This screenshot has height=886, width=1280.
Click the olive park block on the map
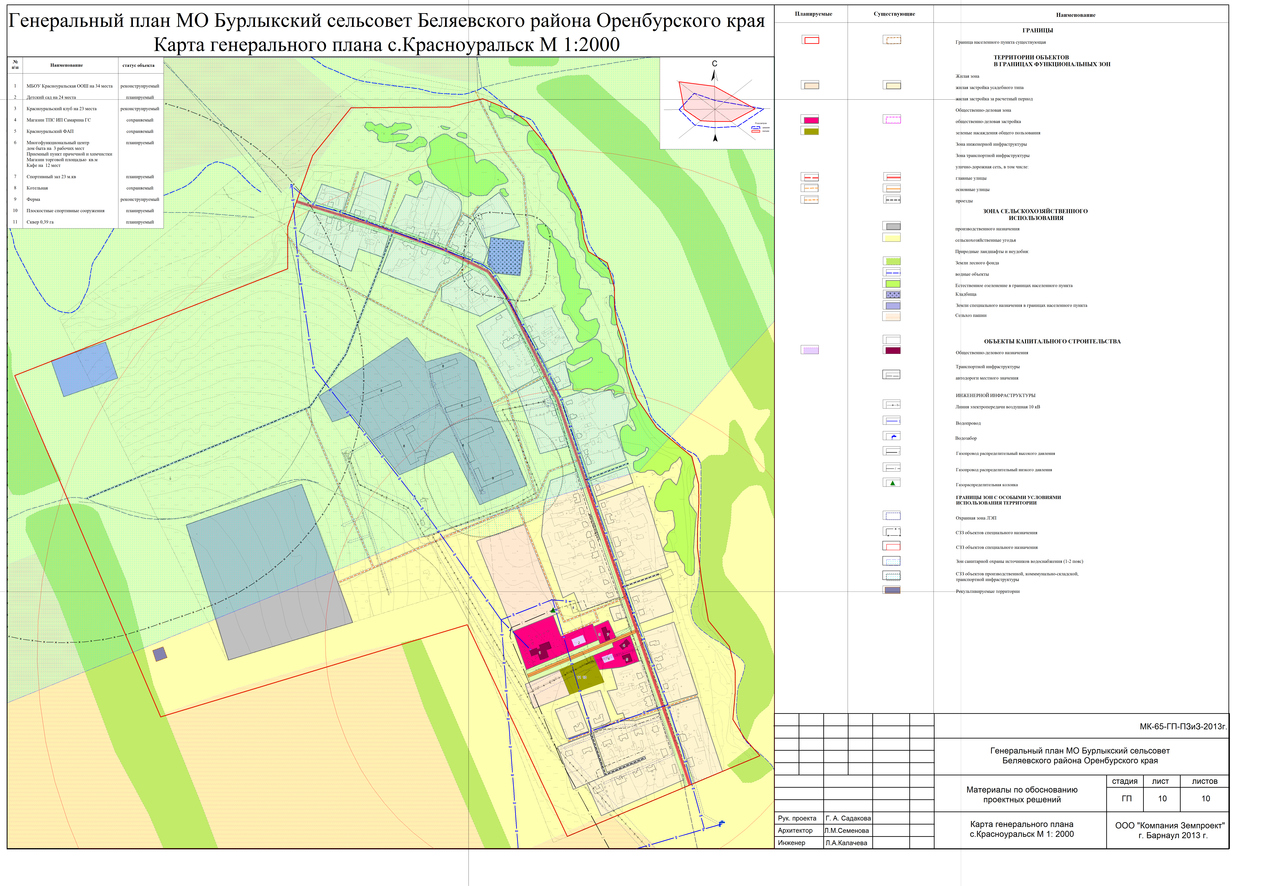point(581,677)
